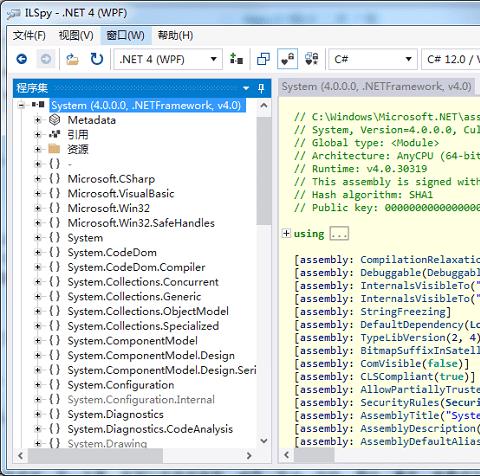480x476 pixels.
Task: Click the tree horizontal scroll left arrow
Action: coord(21,455)
